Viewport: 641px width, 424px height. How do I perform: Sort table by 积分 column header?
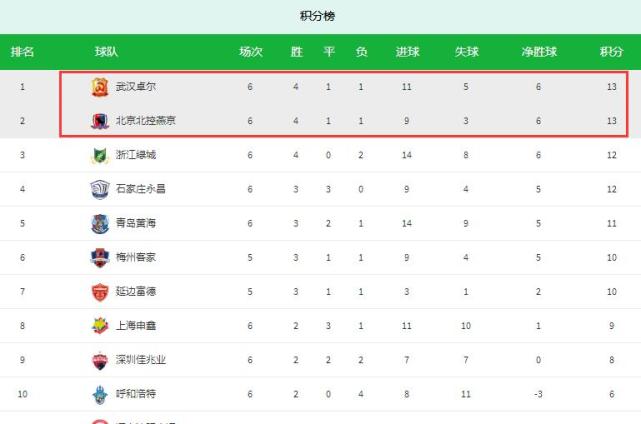(x=612, y=52)
